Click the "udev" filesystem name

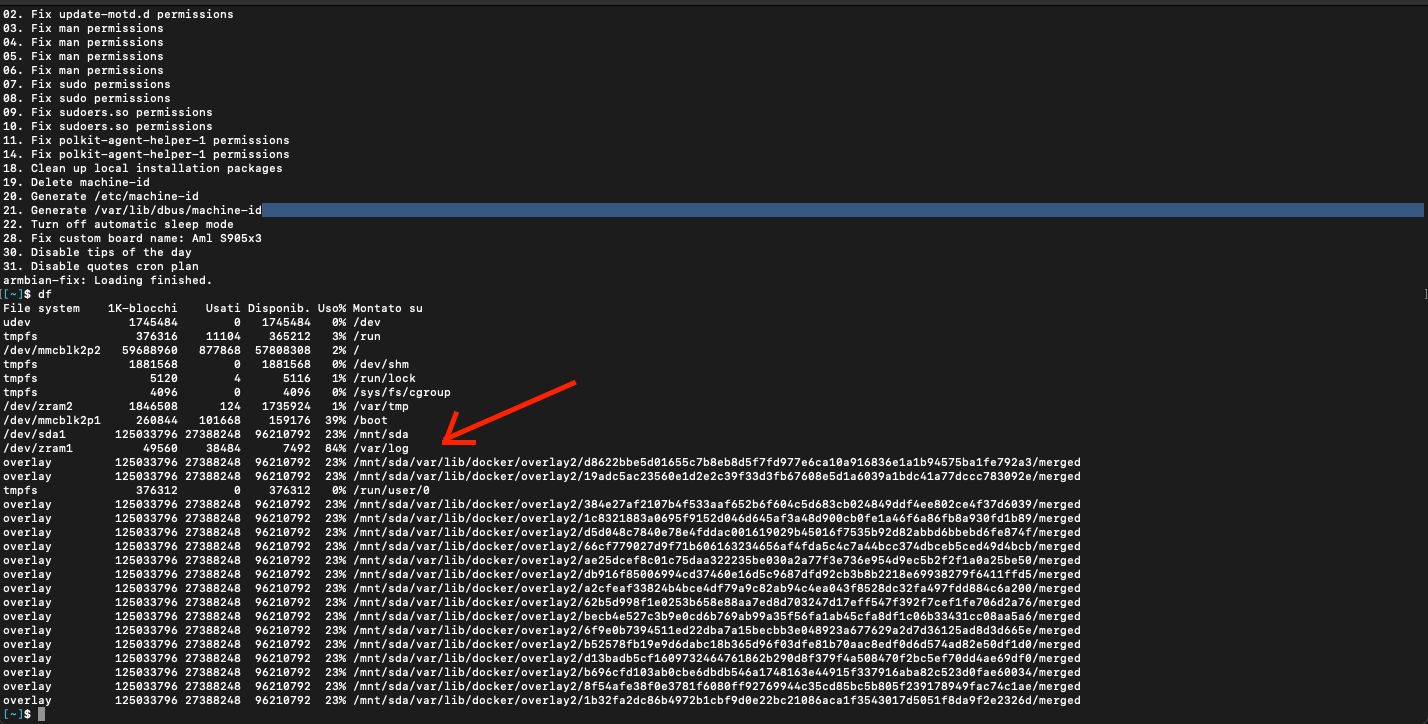pyautogui.click(x=17, y=322)
